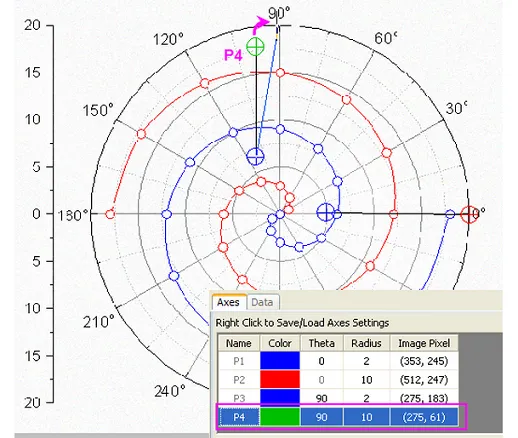
Task: Select the P1 row name cell
Action: 239,361
